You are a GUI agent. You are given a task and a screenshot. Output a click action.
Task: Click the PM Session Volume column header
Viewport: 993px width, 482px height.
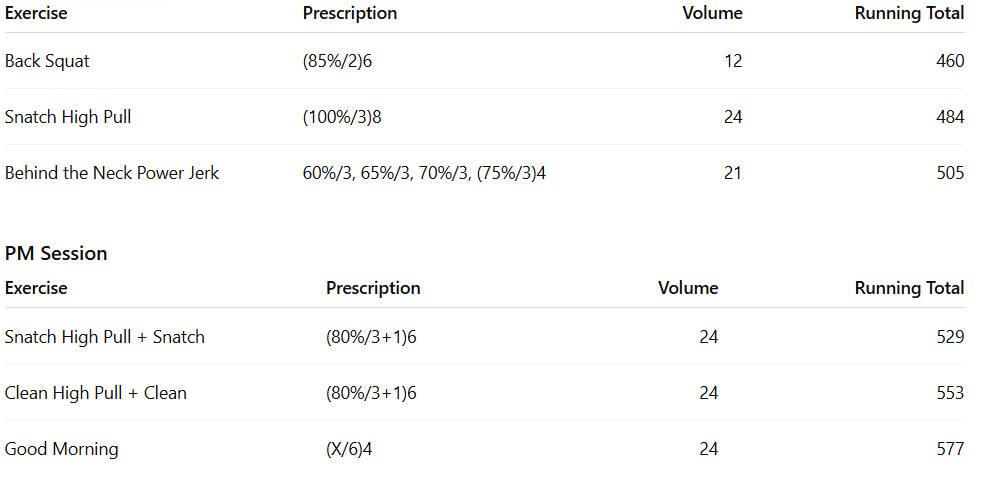[688, 288]
